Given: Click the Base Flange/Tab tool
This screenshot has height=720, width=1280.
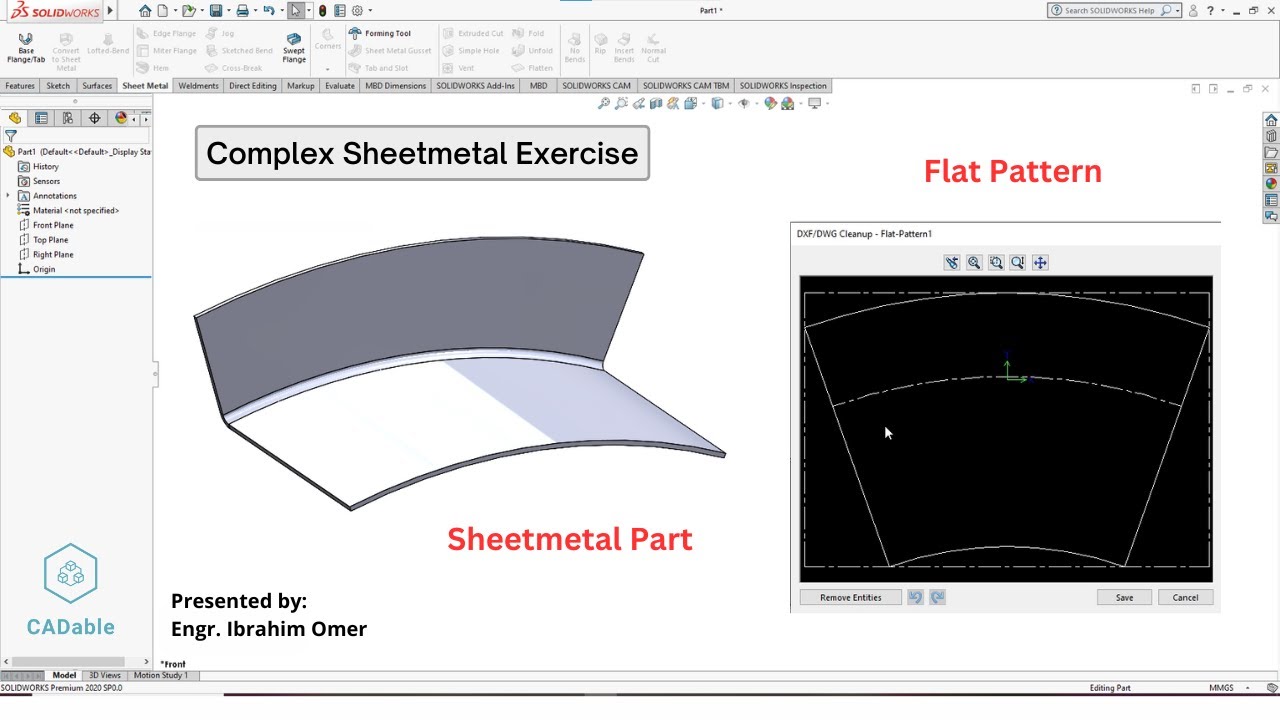Looking at the screenshot, I should tap(25, 48).
